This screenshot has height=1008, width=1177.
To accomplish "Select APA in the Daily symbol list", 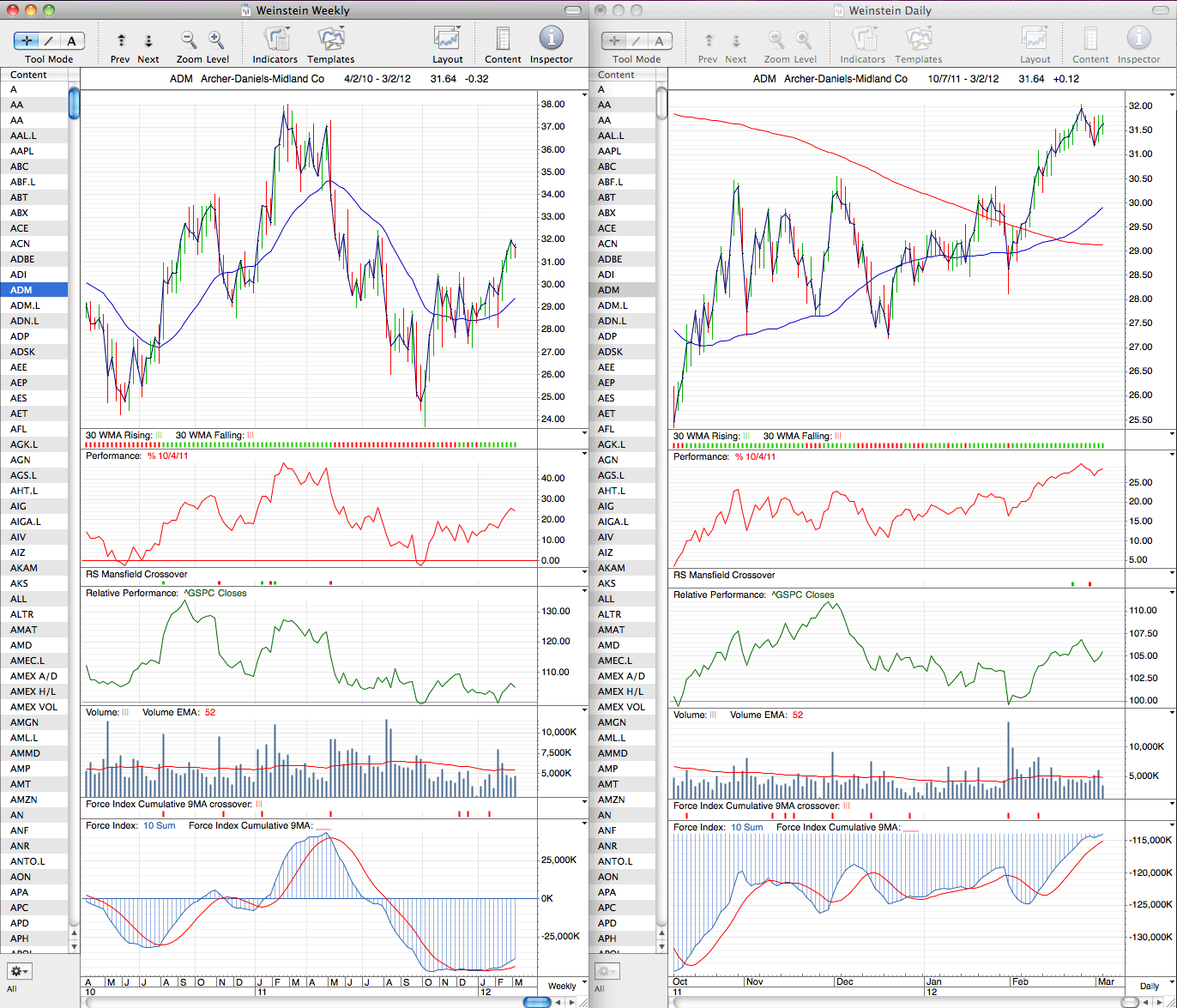I will tap(623, 892).
